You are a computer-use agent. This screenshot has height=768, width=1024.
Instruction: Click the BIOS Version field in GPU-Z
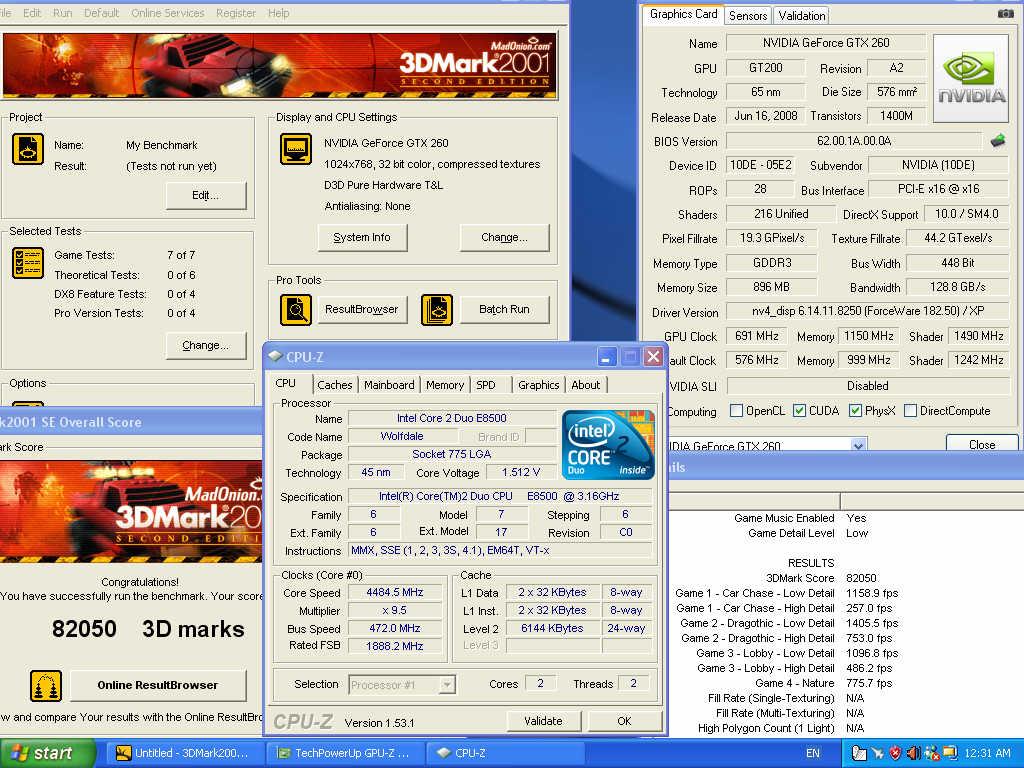[x=854, y=141]
